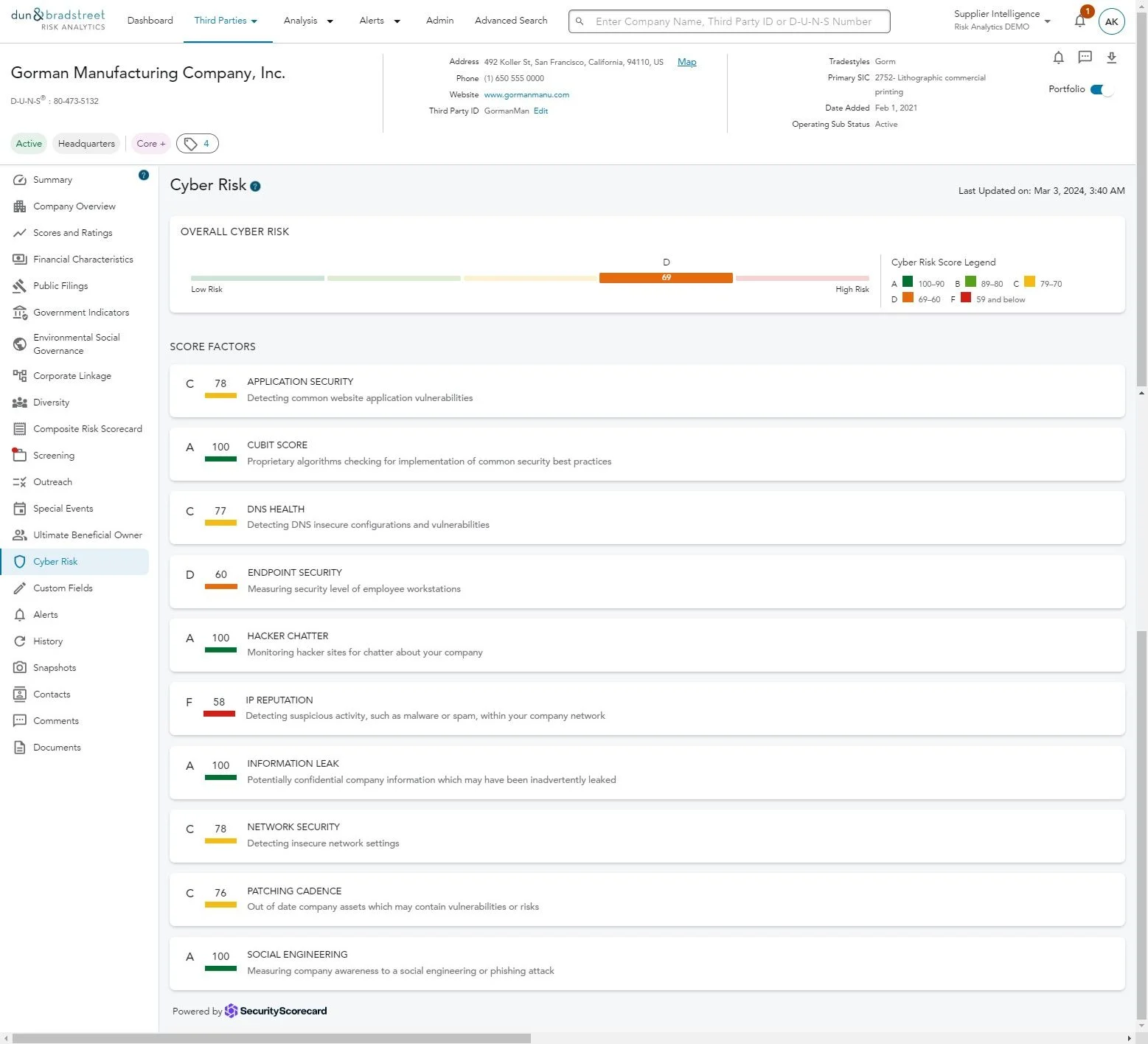Open notifications bell with badge in header

(x=1080, y=20)
